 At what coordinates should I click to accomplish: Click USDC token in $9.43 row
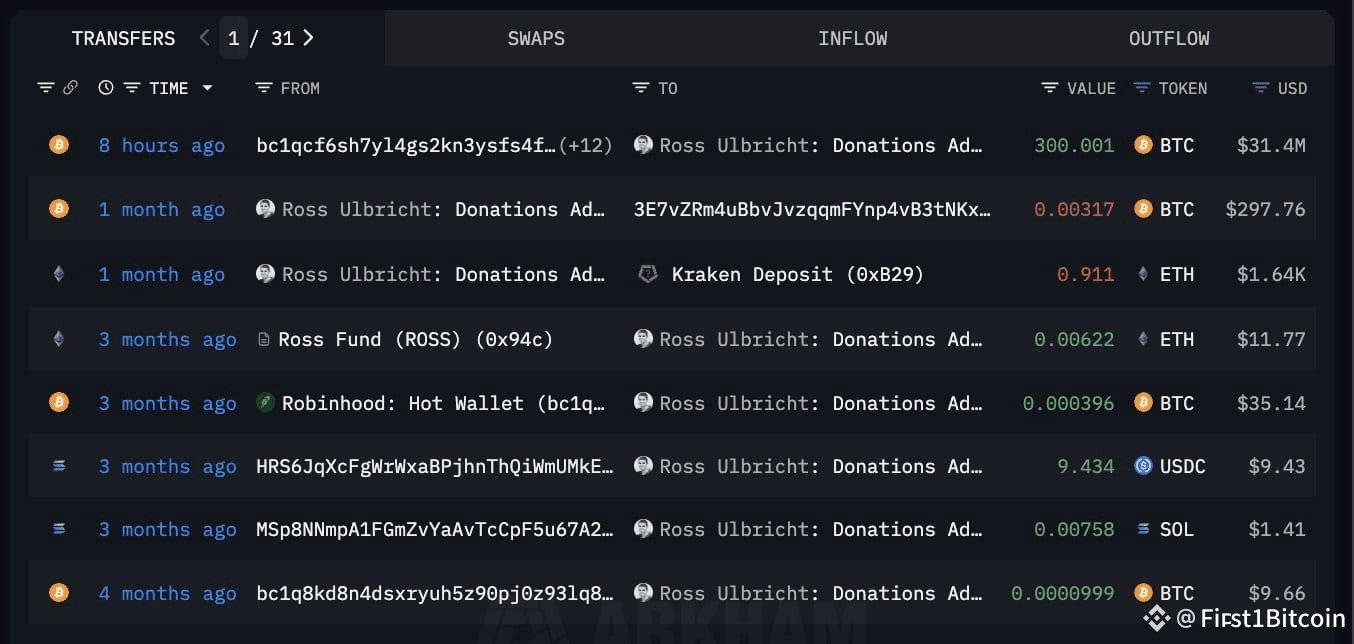(1169, 466)
